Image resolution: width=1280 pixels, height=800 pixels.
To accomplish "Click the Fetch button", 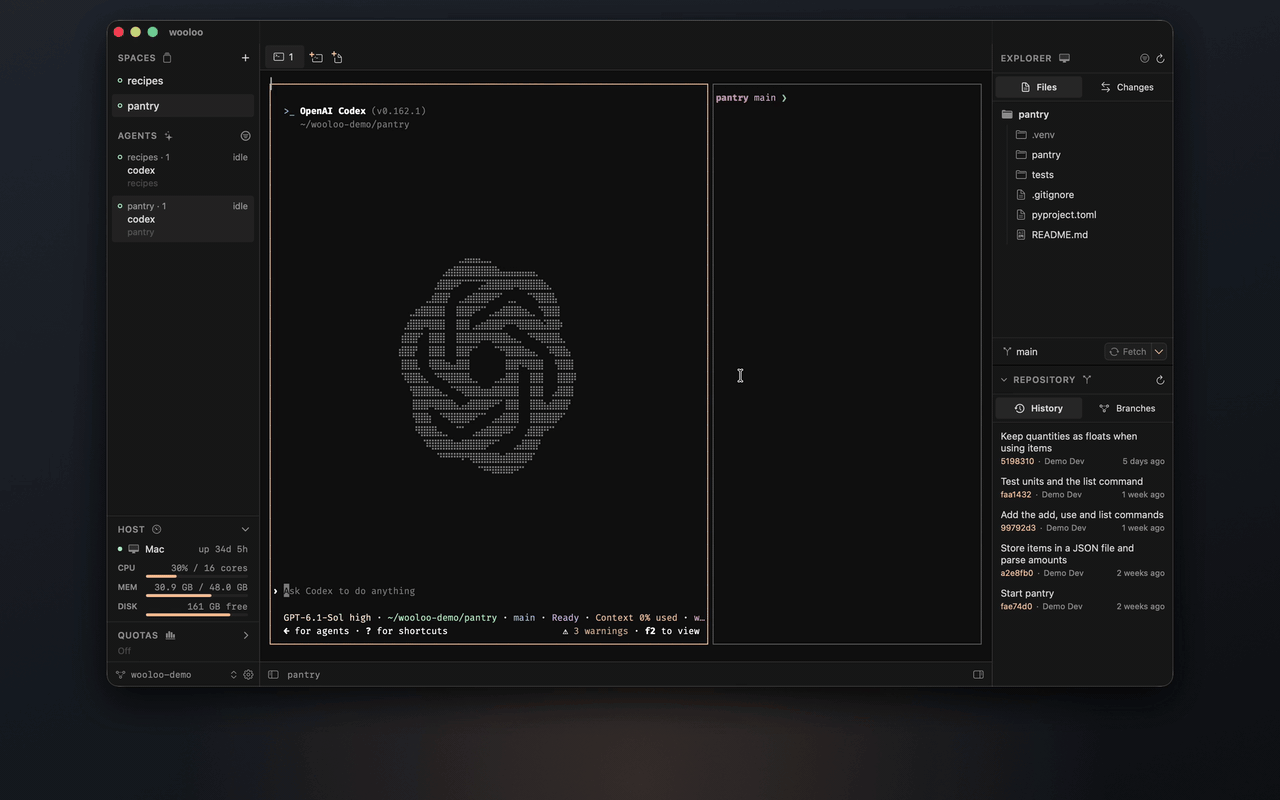I will point(1128,352).
